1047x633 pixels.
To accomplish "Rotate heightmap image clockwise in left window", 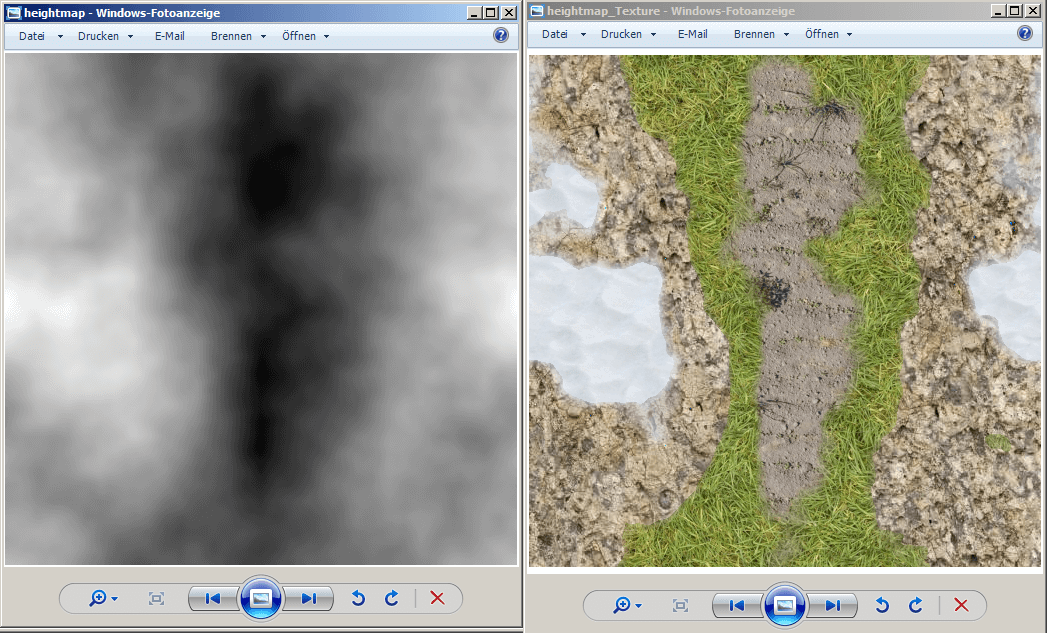I will point(392,598).
